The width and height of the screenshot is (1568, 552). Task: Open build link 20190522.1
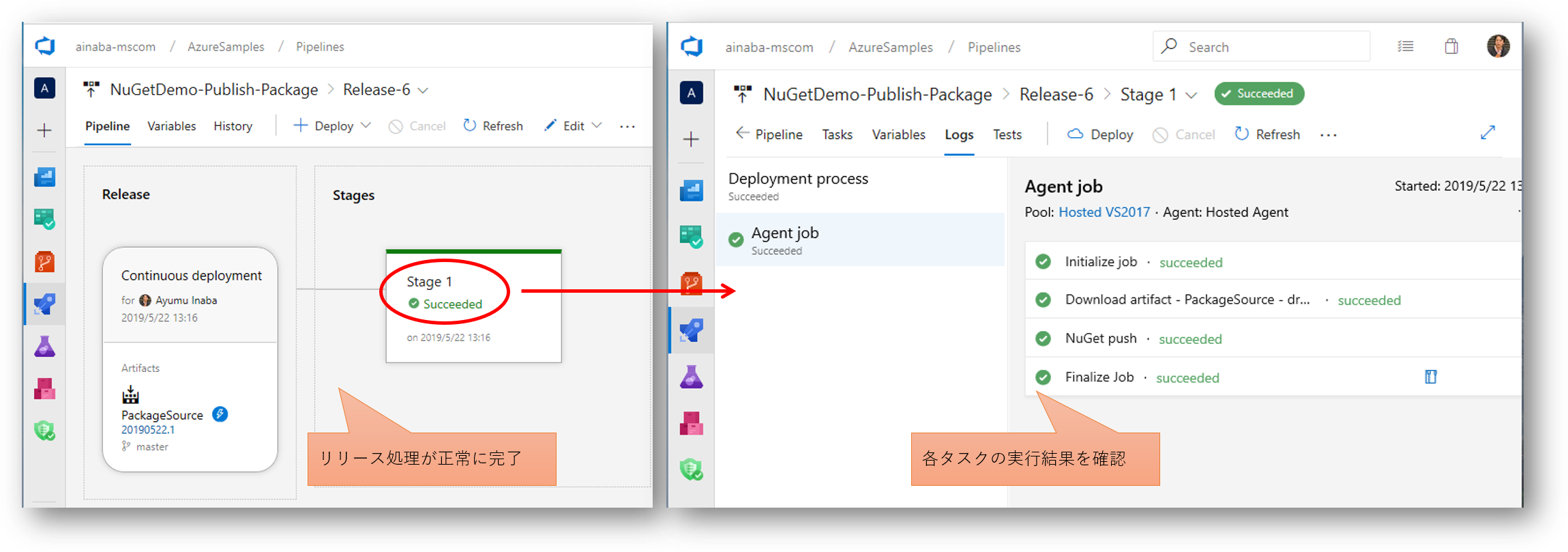click(148, 430)
